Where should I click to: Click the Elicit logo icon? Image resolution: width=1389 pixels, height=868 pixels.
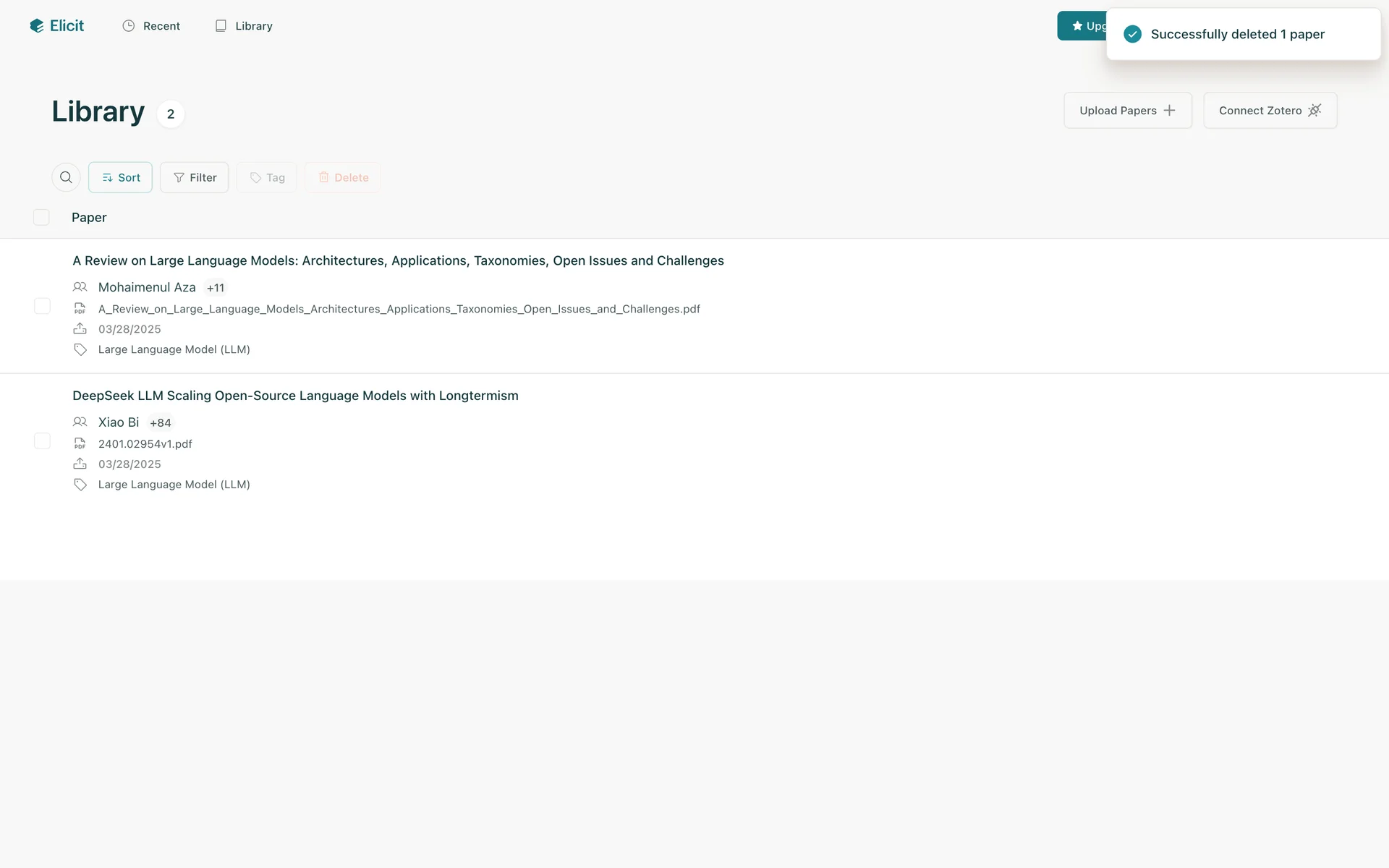[37, 26]
